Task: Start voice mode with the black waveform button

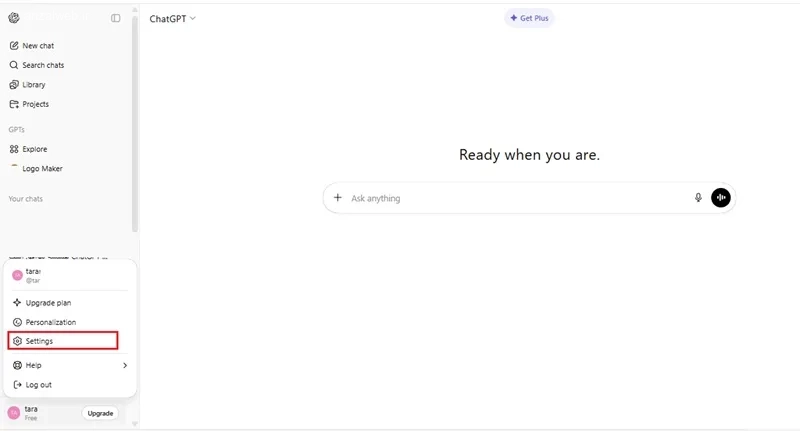Action: [721, 197]
